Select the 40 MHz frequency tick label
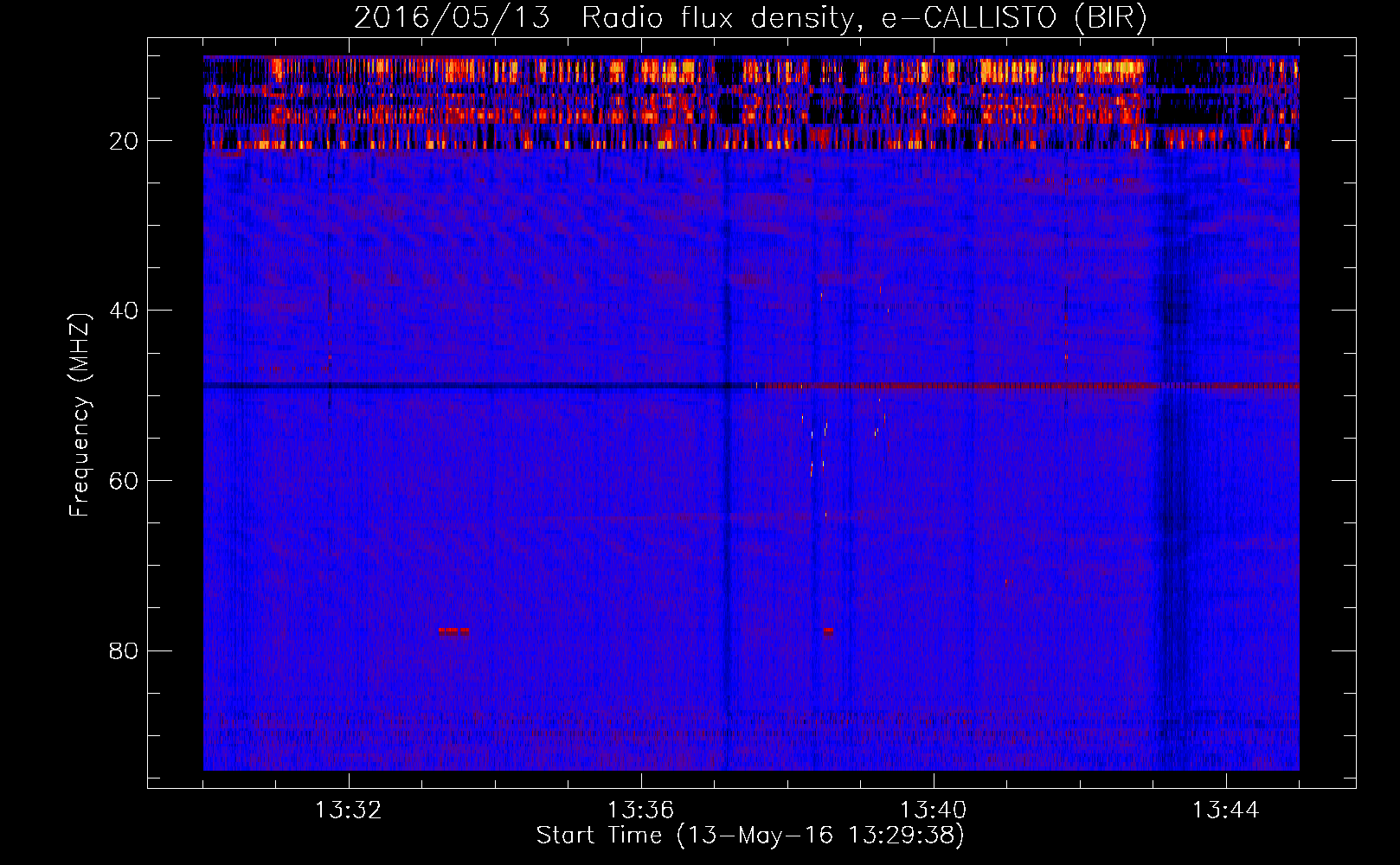Screen dimensions: 1400x865 click(124, 311)
